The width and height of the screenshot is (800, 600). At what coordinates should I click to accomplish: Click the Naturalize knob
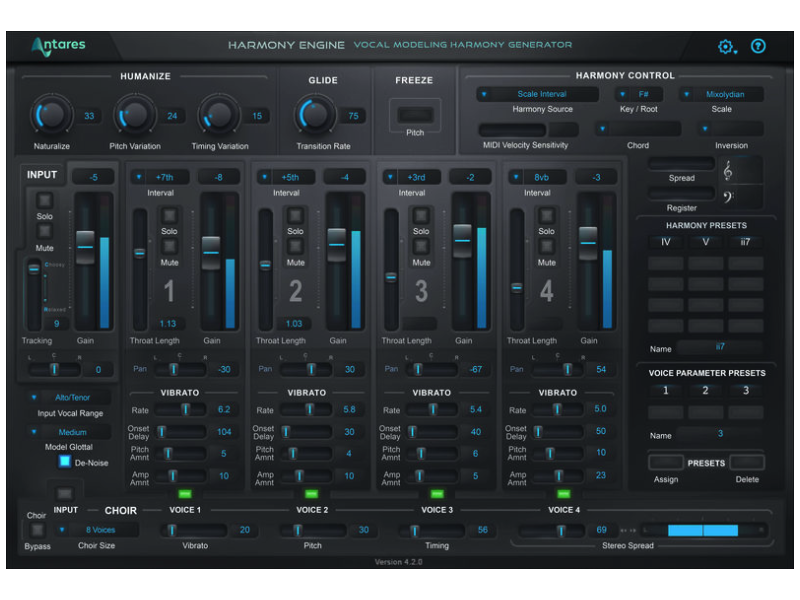pos(52,115)
